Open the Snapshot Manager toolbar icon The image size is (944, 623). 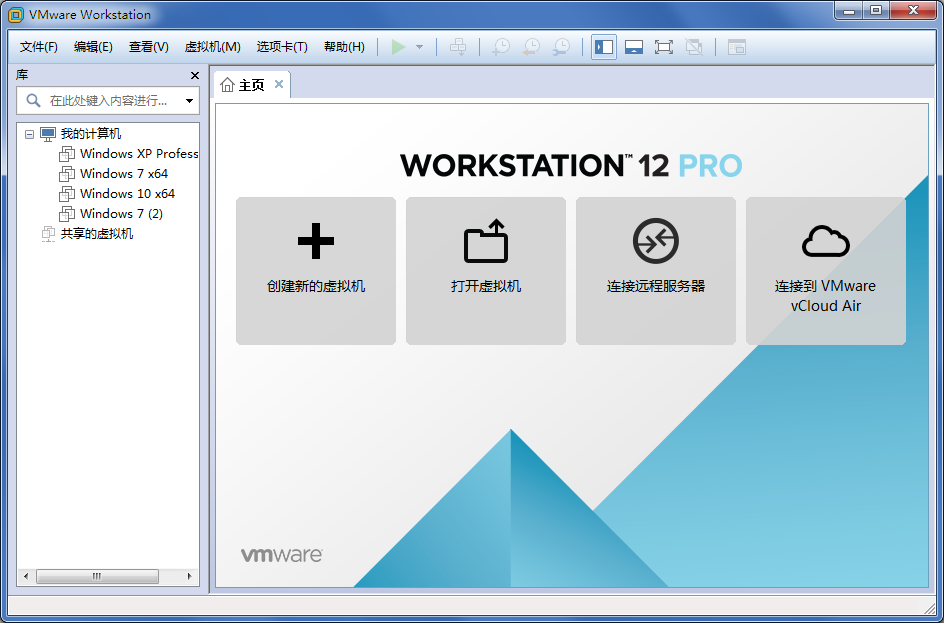pos(561,47)
